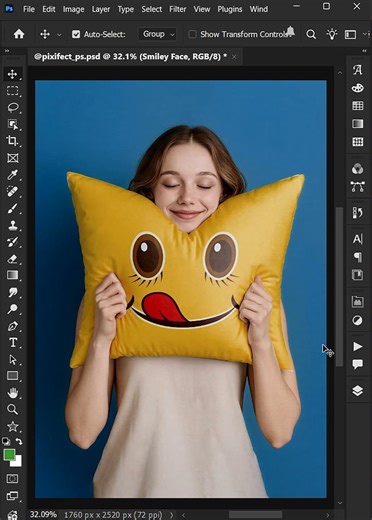Reset default foreground and background colors
Screen dimensions: 372x520
6,442
